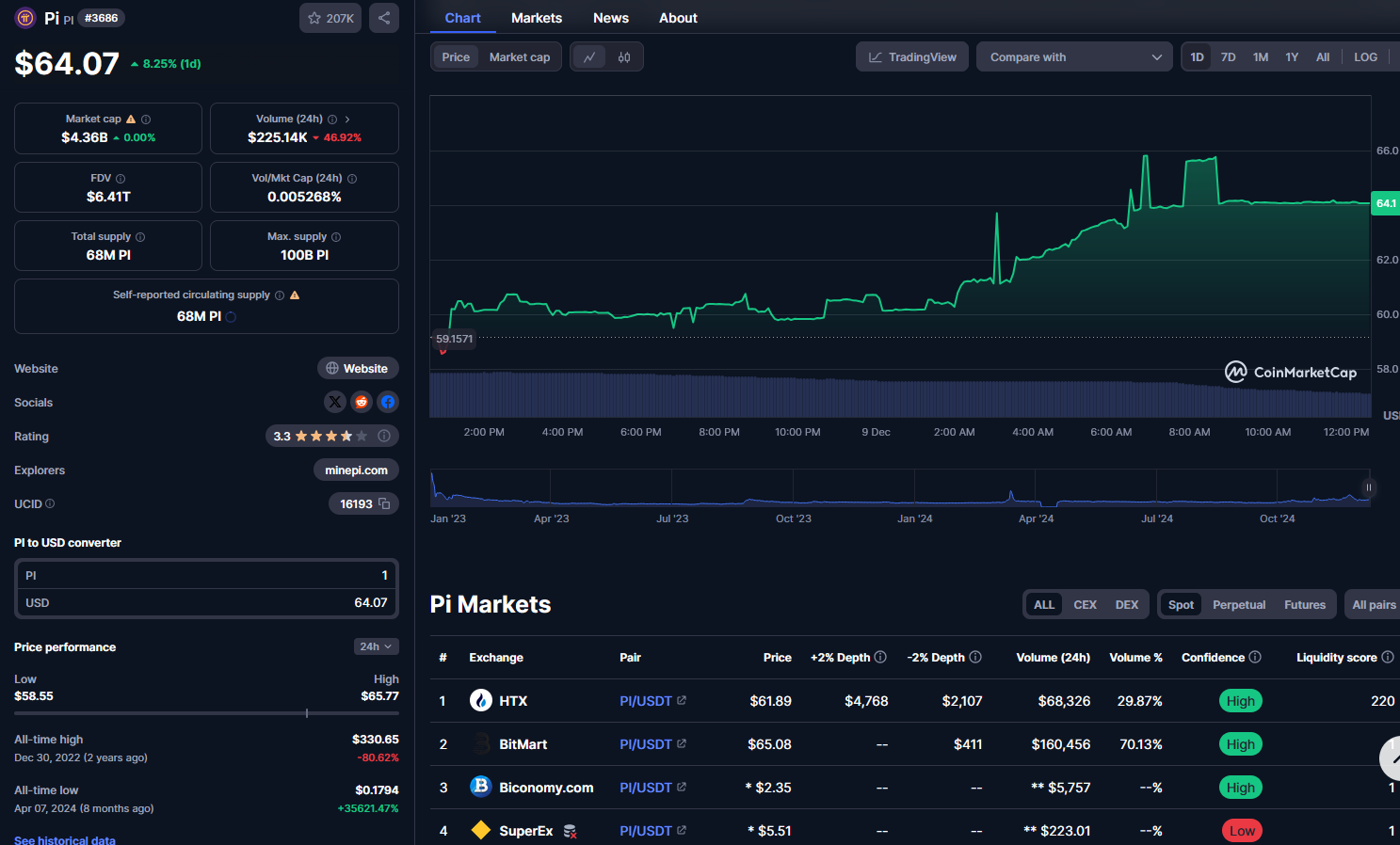Click the Confidence column info icon
This screenshot has width=1400, height=845.
[x=1255, y=657]
